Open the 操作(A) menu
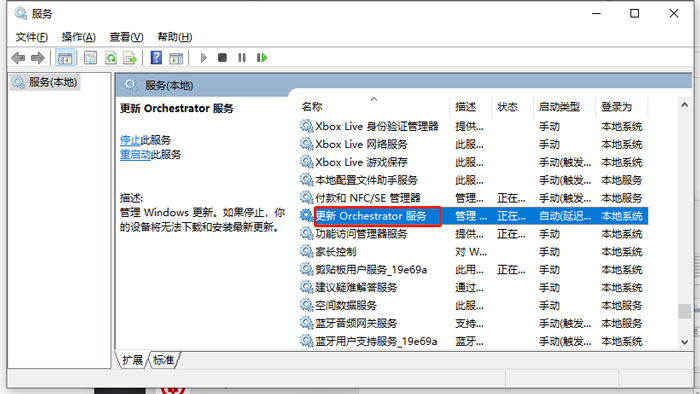The height and width of the screenshot is (394, 700). [x=79, y=37]
